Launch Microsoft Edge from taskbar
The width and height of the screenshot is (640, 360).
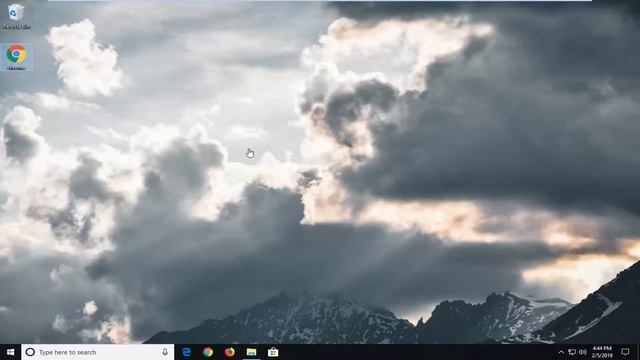pos(187,352)
